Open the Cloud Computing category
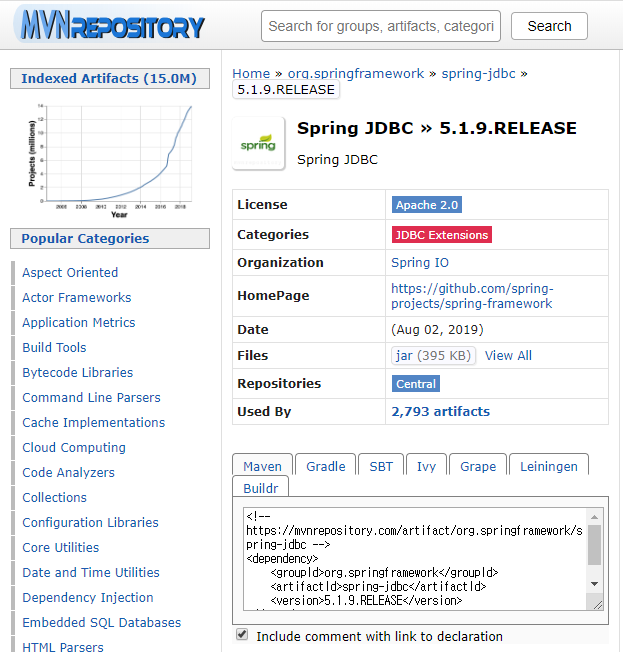 [74, 447]
